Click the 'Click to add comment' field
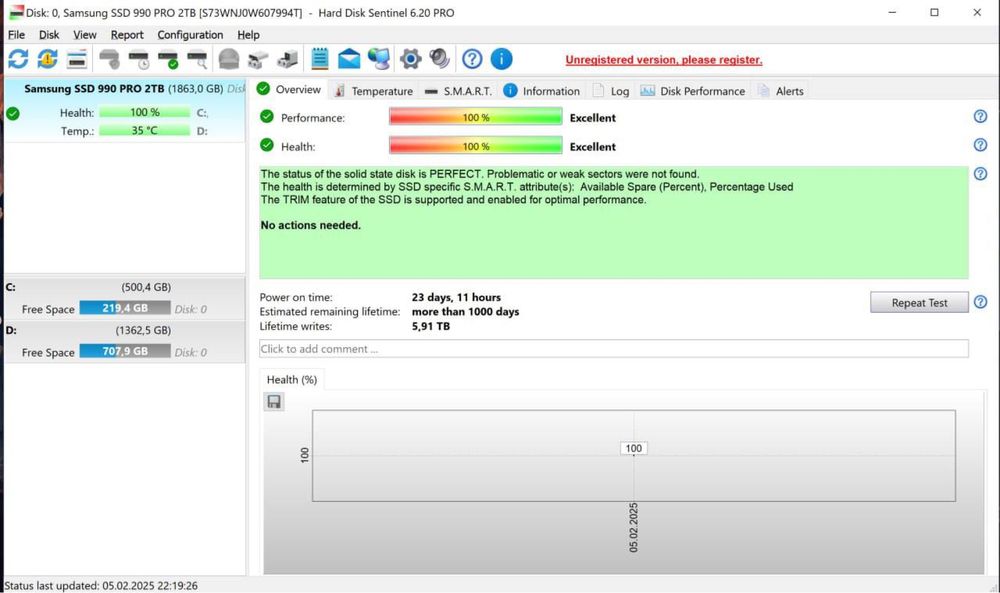The height and width of the screenshot is (593, 1000). coord(614,349)
